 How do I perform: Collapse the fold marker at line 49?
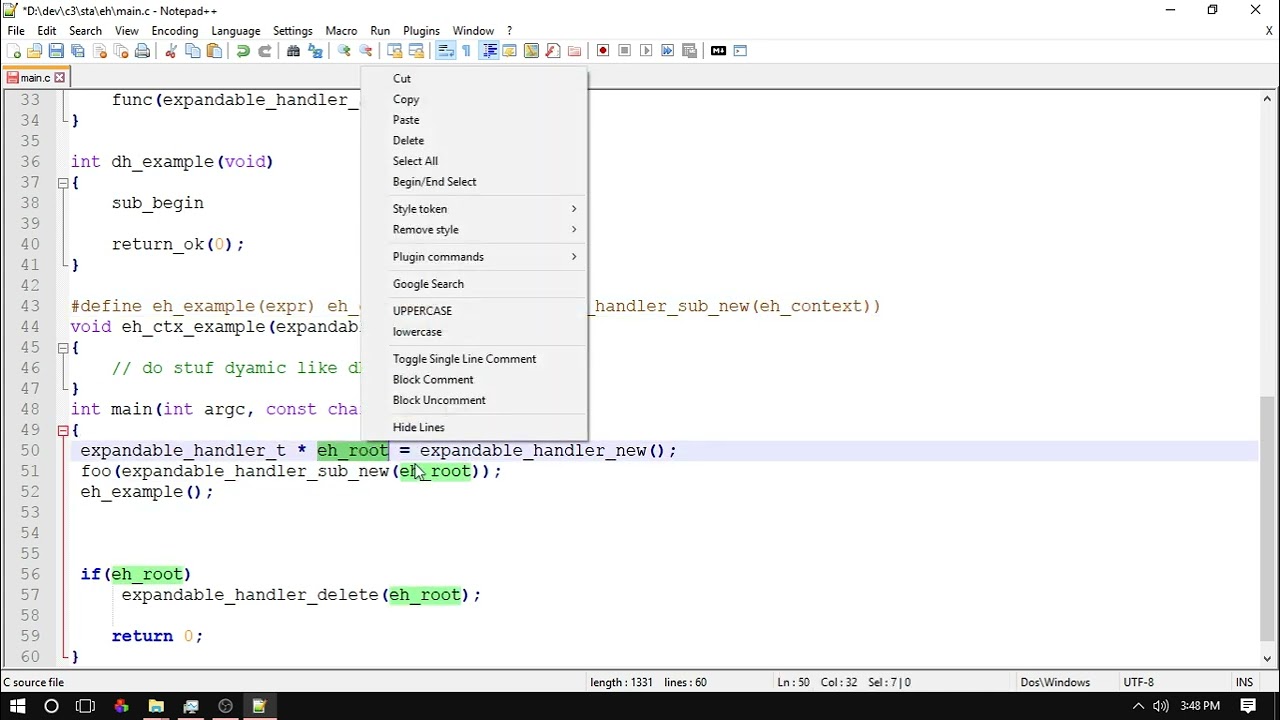(62, 430)
